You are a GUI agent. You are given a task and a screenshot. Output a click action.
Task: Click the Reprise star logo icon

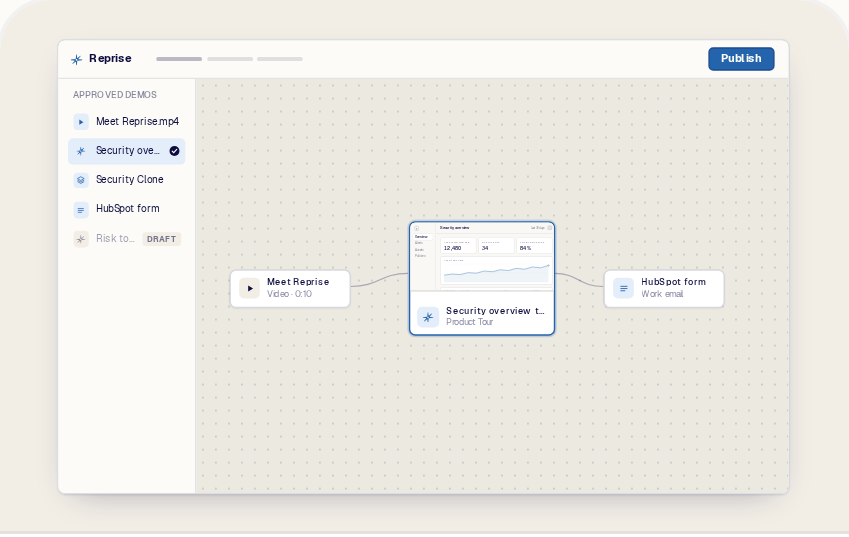point(76,60)
